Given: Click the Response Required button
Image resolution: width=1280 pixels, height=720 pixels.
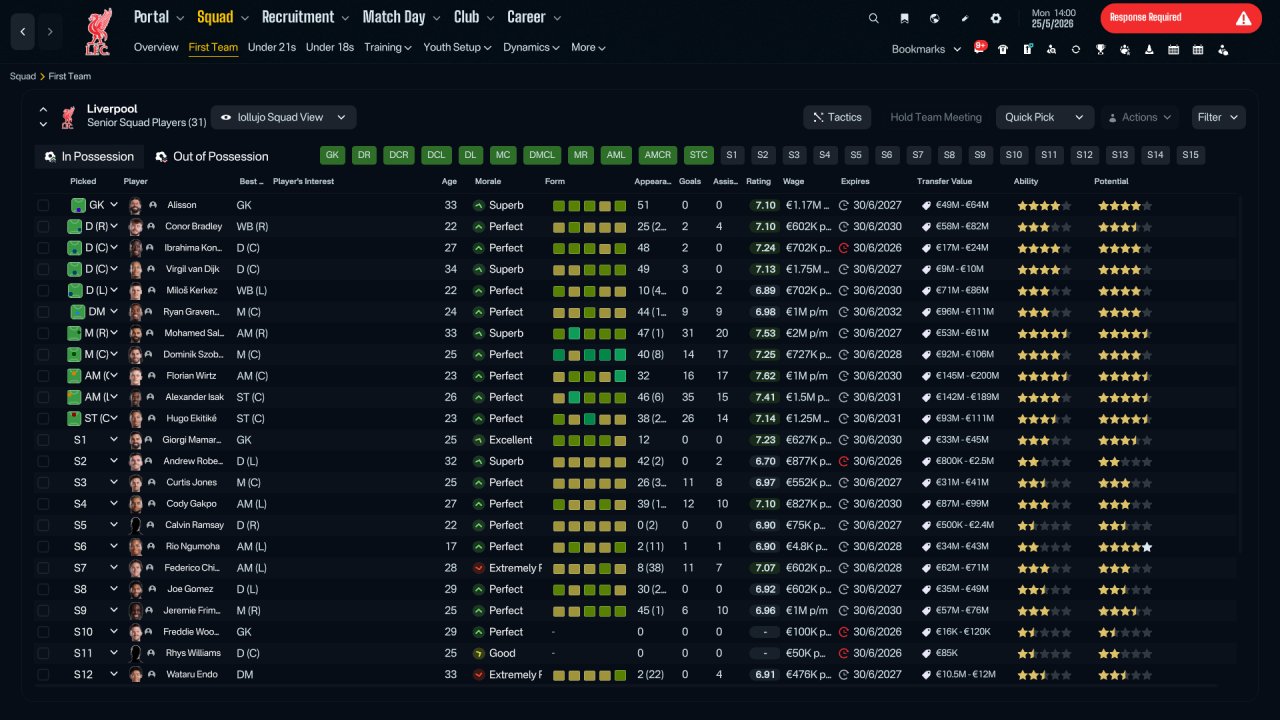Looking at the screenshot, I should [1181, 18].
